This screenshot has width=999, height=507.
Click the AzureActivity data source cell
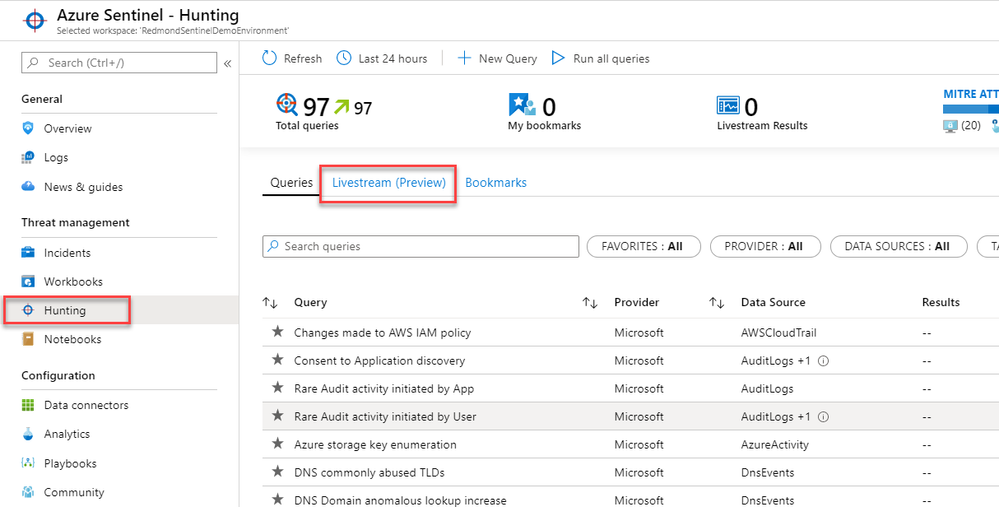775,445
